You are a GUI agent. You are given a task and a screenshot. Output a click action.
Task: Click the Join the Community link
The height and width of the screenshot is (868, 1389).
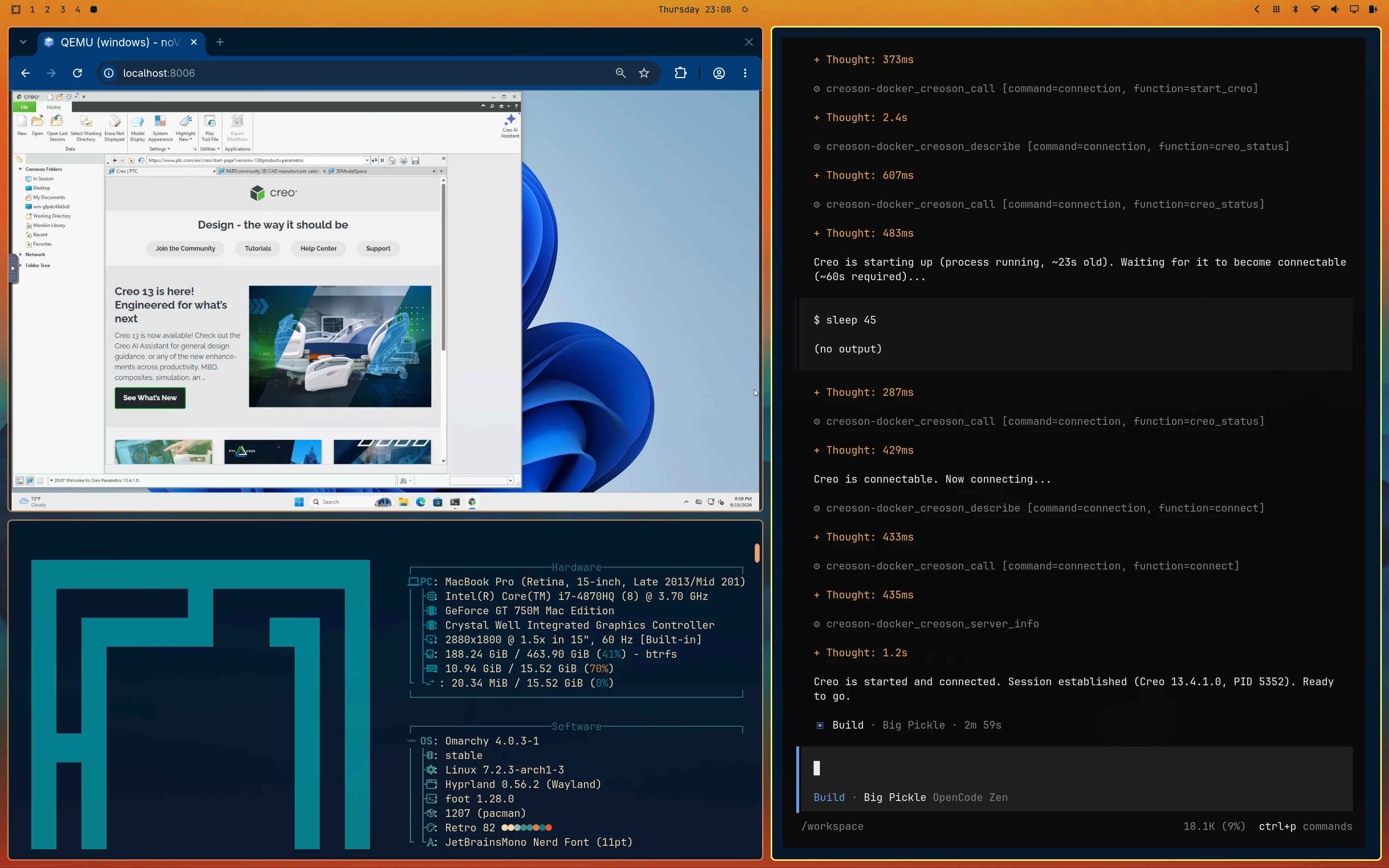(x=185, y=248)
